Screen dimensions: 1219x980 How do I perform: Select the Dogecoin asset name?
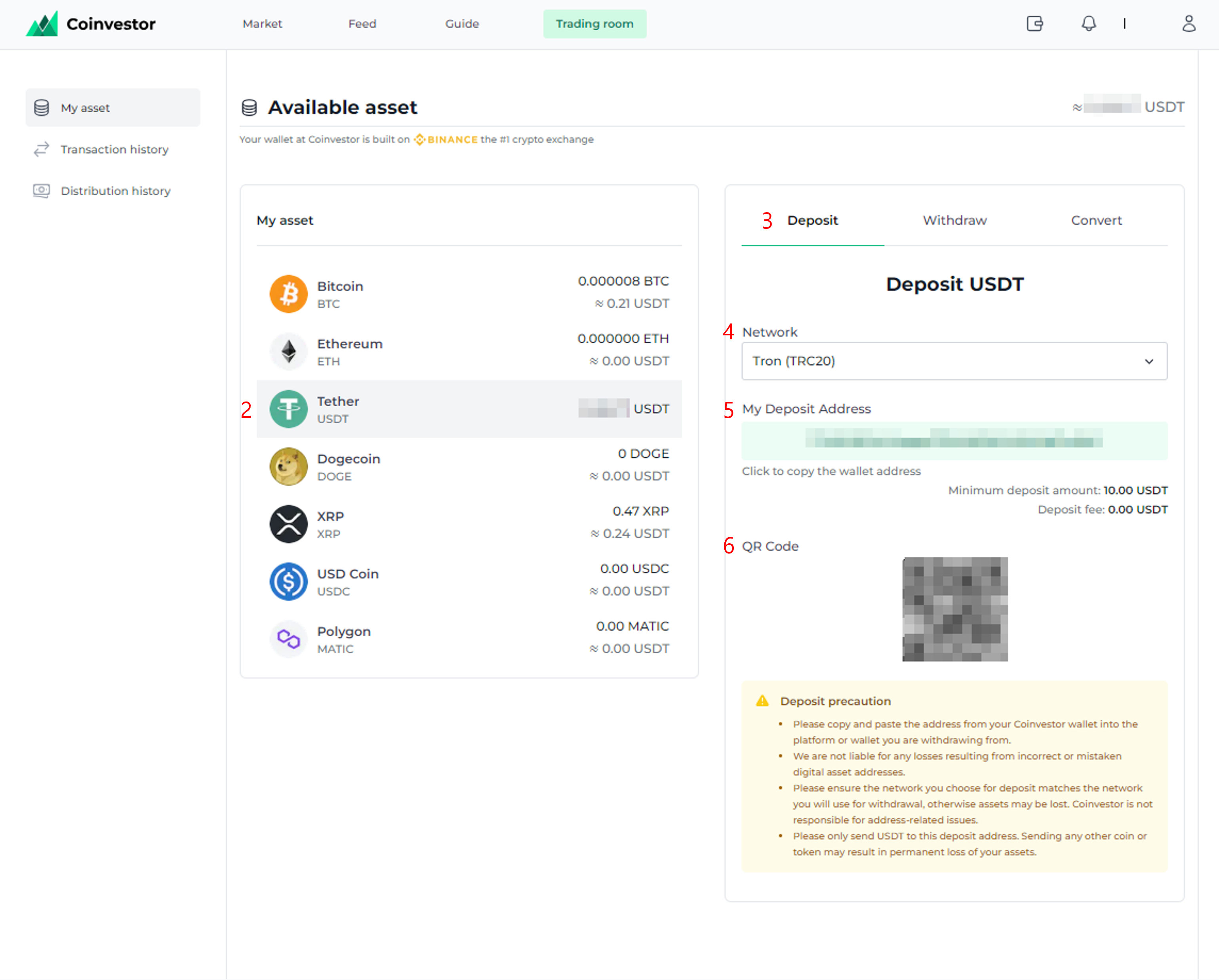tap(348, 459)
